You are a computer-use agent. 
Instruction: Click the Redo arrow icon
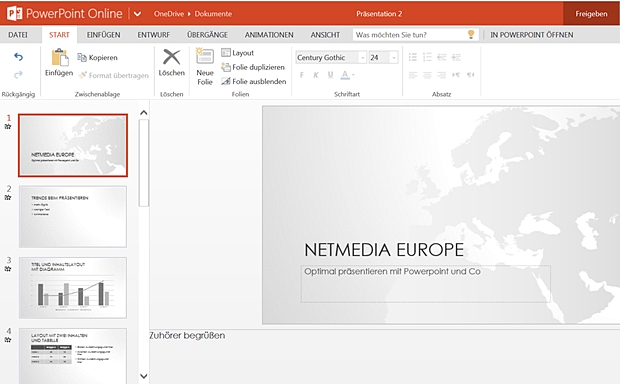(x=18, y=74)
